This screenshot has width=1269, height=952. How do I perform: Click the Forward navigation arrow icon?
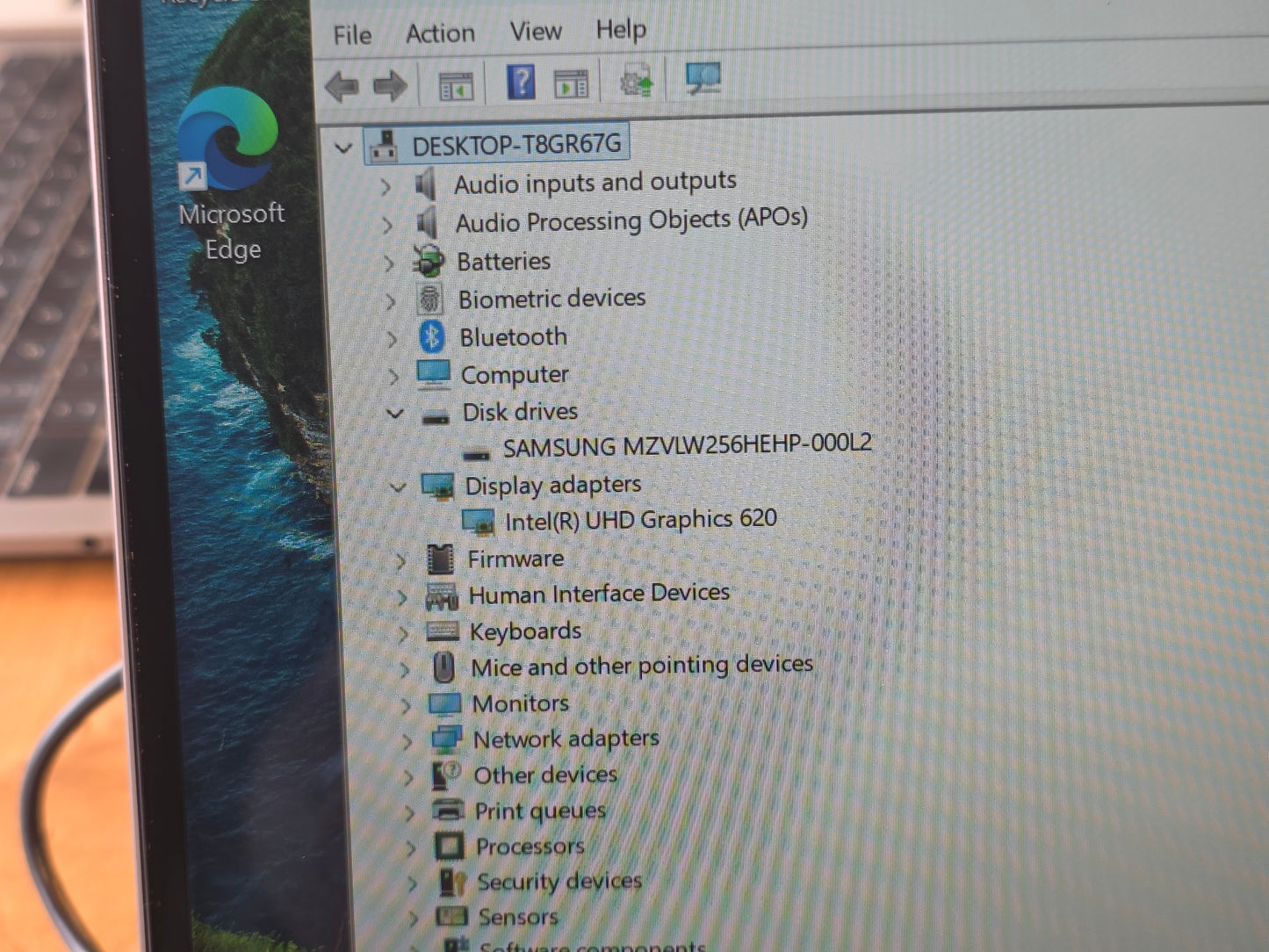[390, 85]
